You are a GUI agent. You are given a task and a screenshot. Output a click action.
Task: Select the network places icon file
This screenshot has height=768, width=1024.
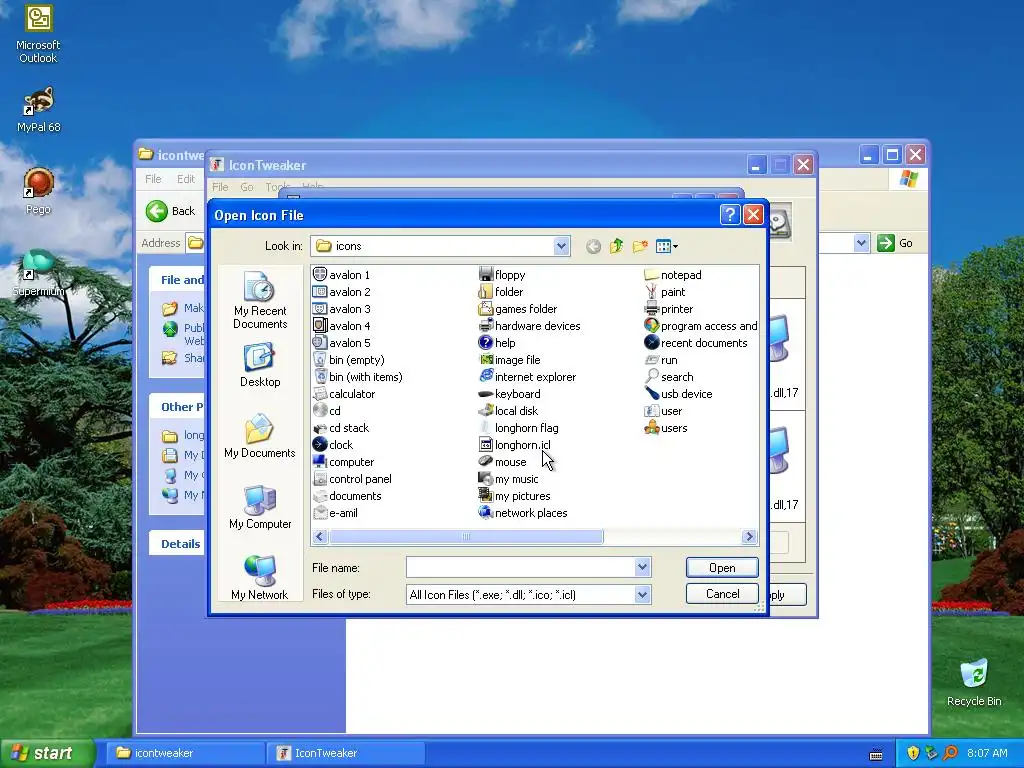[x=523, y=513]
